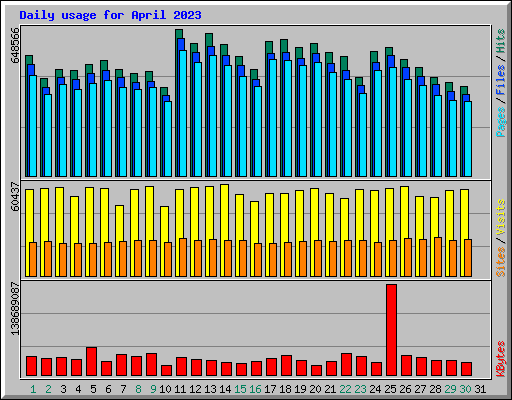Click the cyan Pages bar for day 18
The width and height of the screenshot is (512, 400).
click(x=288, y=118)
